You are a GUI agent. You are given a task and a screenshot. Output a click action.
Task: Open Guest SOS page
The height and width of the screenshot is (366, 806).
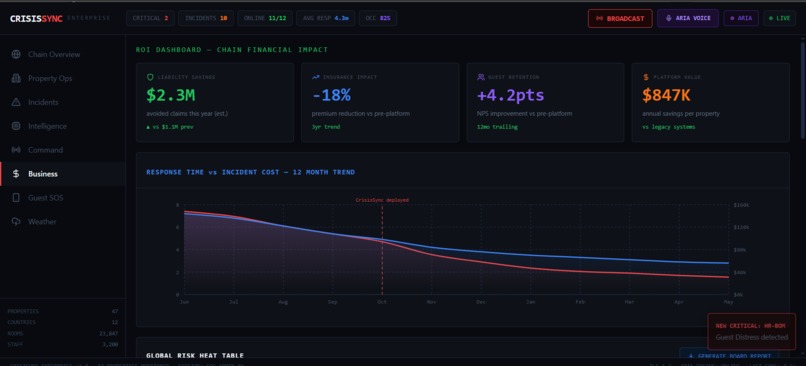point(63,198)
